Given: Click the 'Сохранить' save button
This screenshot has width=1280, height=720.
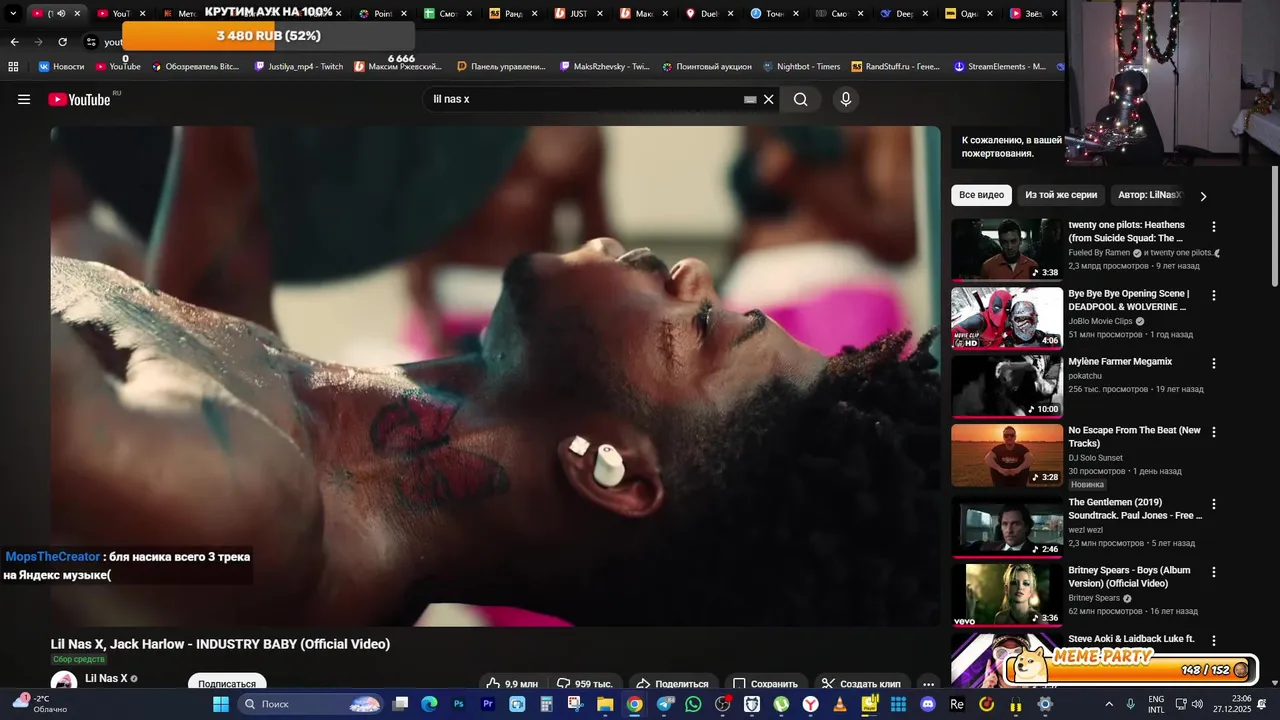Looking at the screenshot, I should (x=765, y=684).
